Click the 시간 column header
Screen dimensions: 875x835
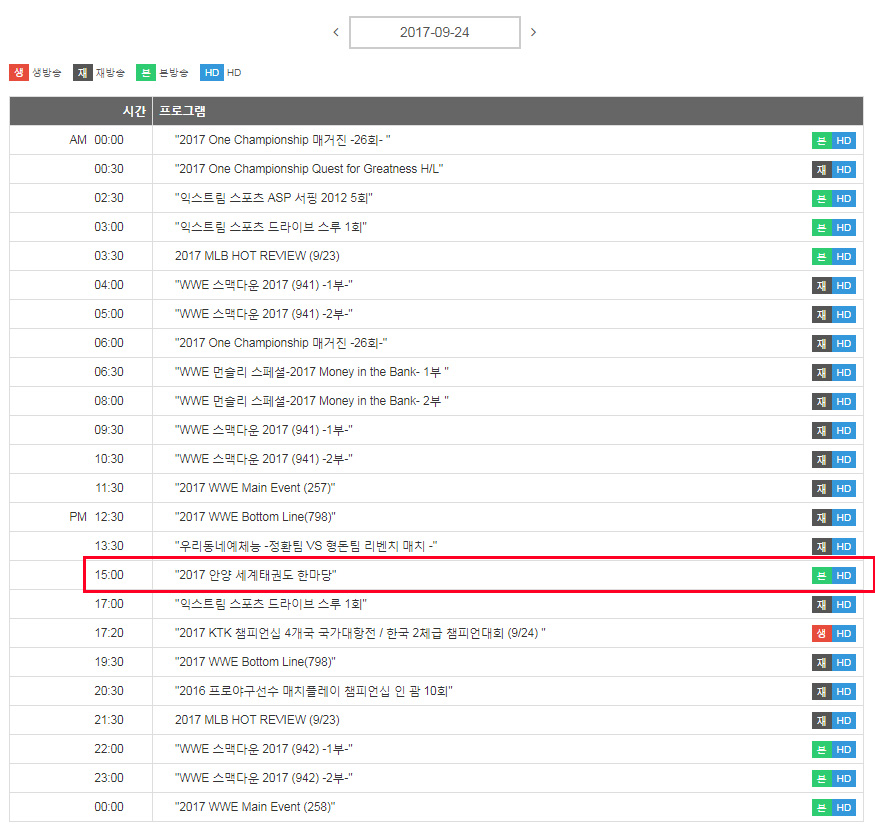coord(133,111)
